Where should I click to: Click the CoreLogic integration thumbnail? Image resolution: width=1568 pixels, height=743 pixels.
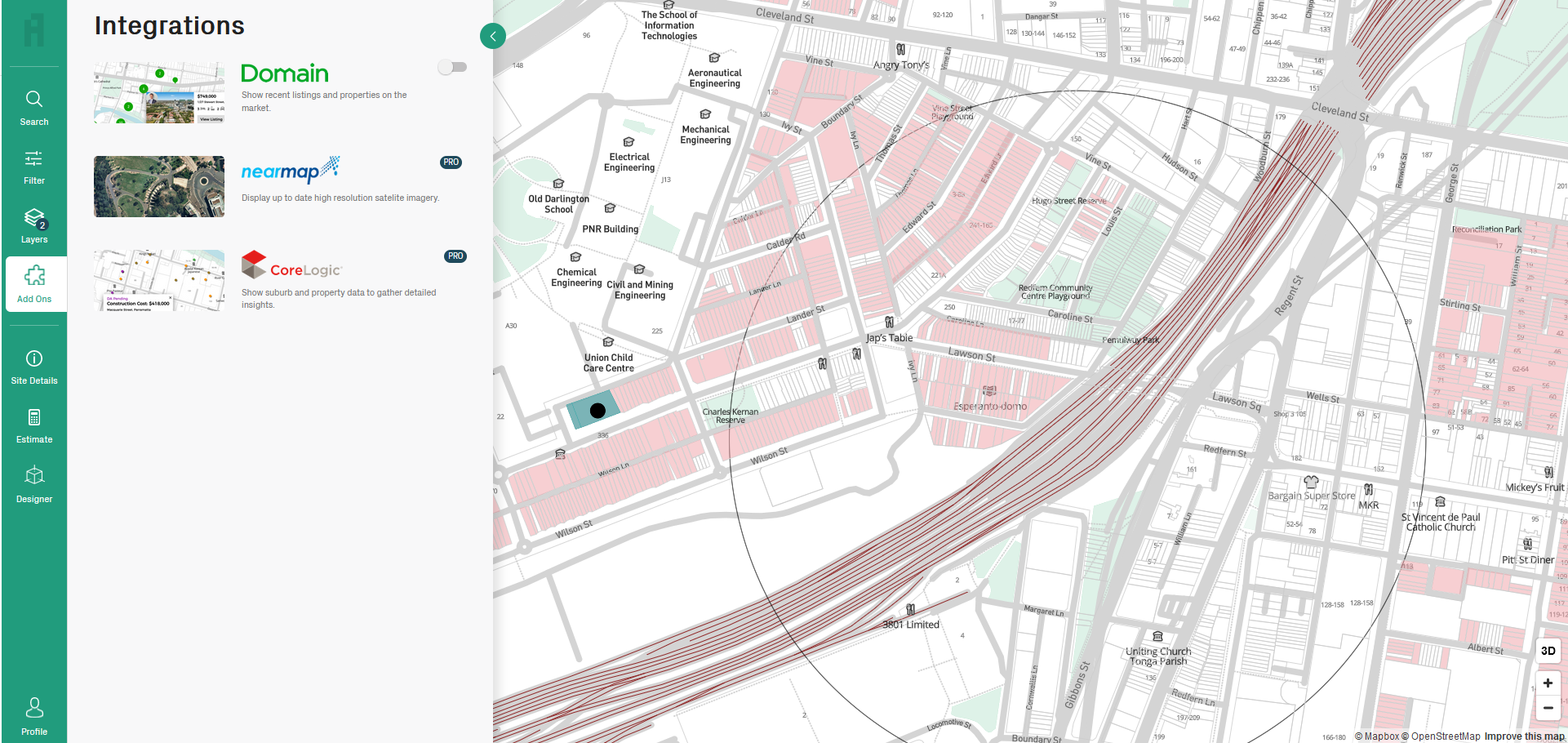click(159, 281)
